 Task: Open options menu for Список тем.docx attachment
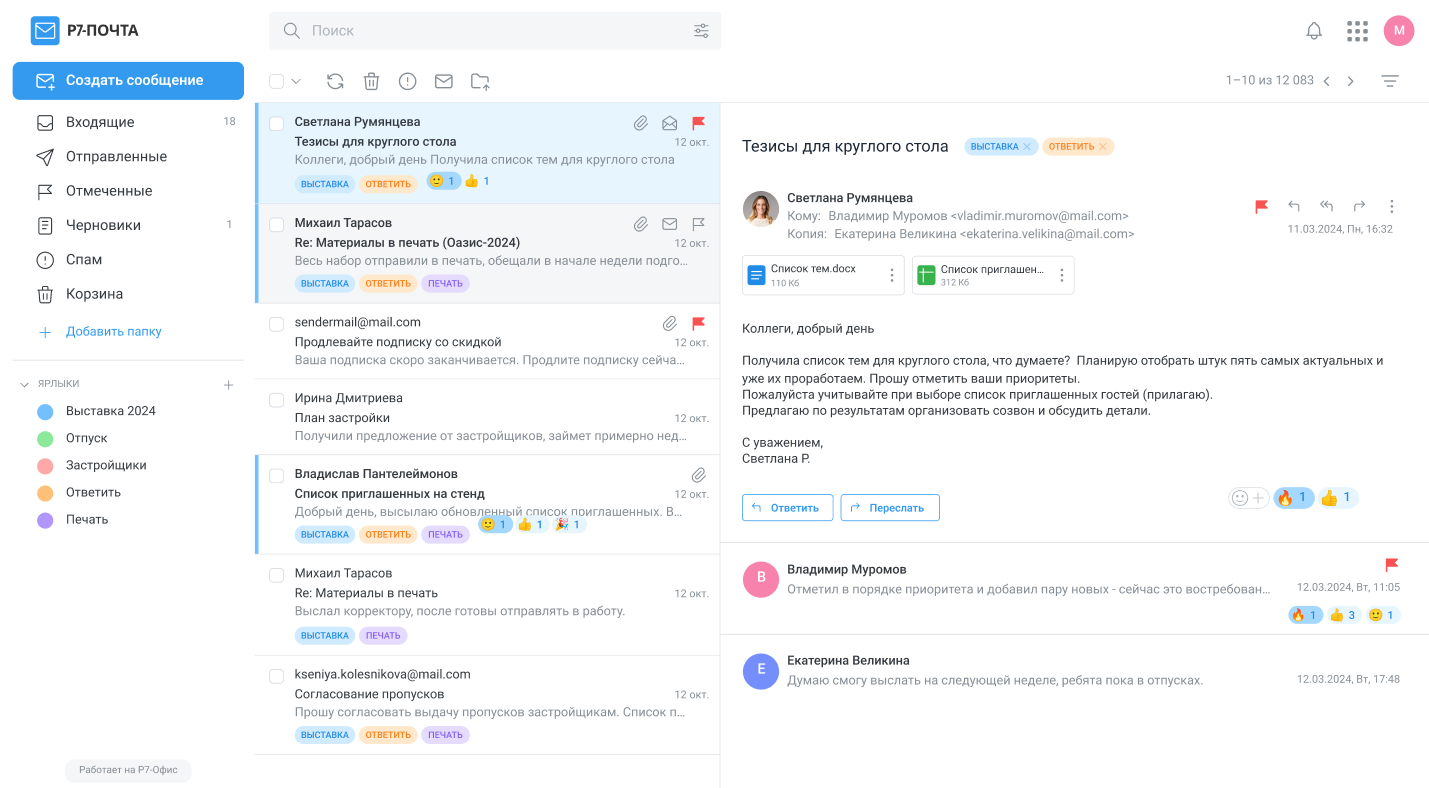(892, 275)
